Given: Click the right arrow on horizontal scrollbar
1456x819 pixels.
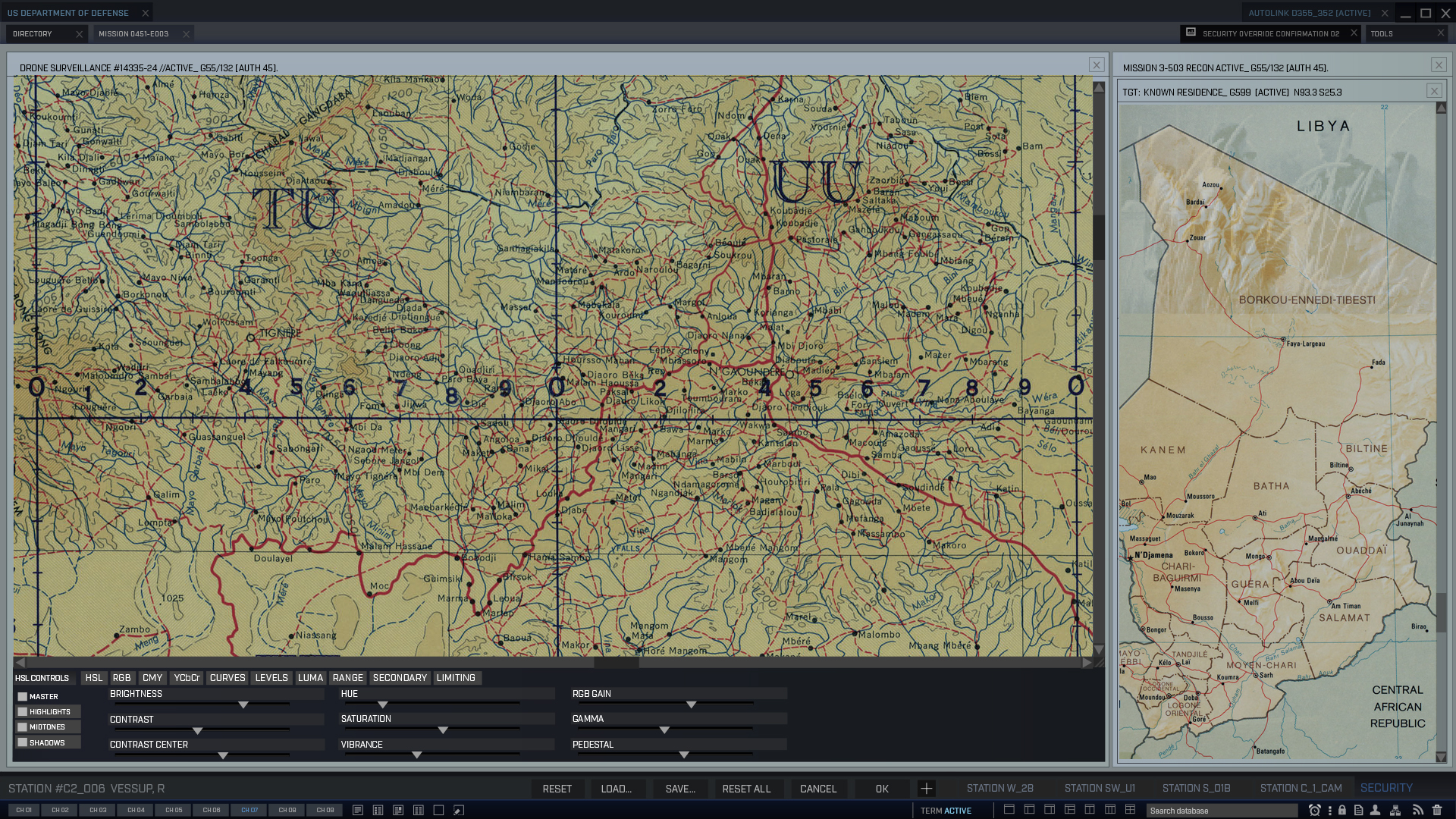Looking at the screenshot, I should pyautogui.click(x=1087, y=662).
